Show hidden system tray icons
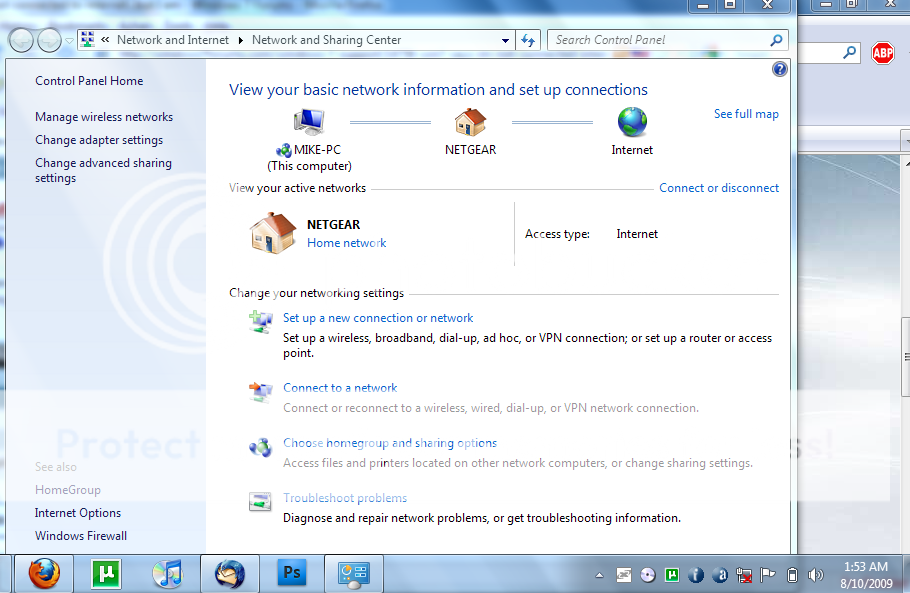Screen dimensions: 910x593 coord(600,575)
